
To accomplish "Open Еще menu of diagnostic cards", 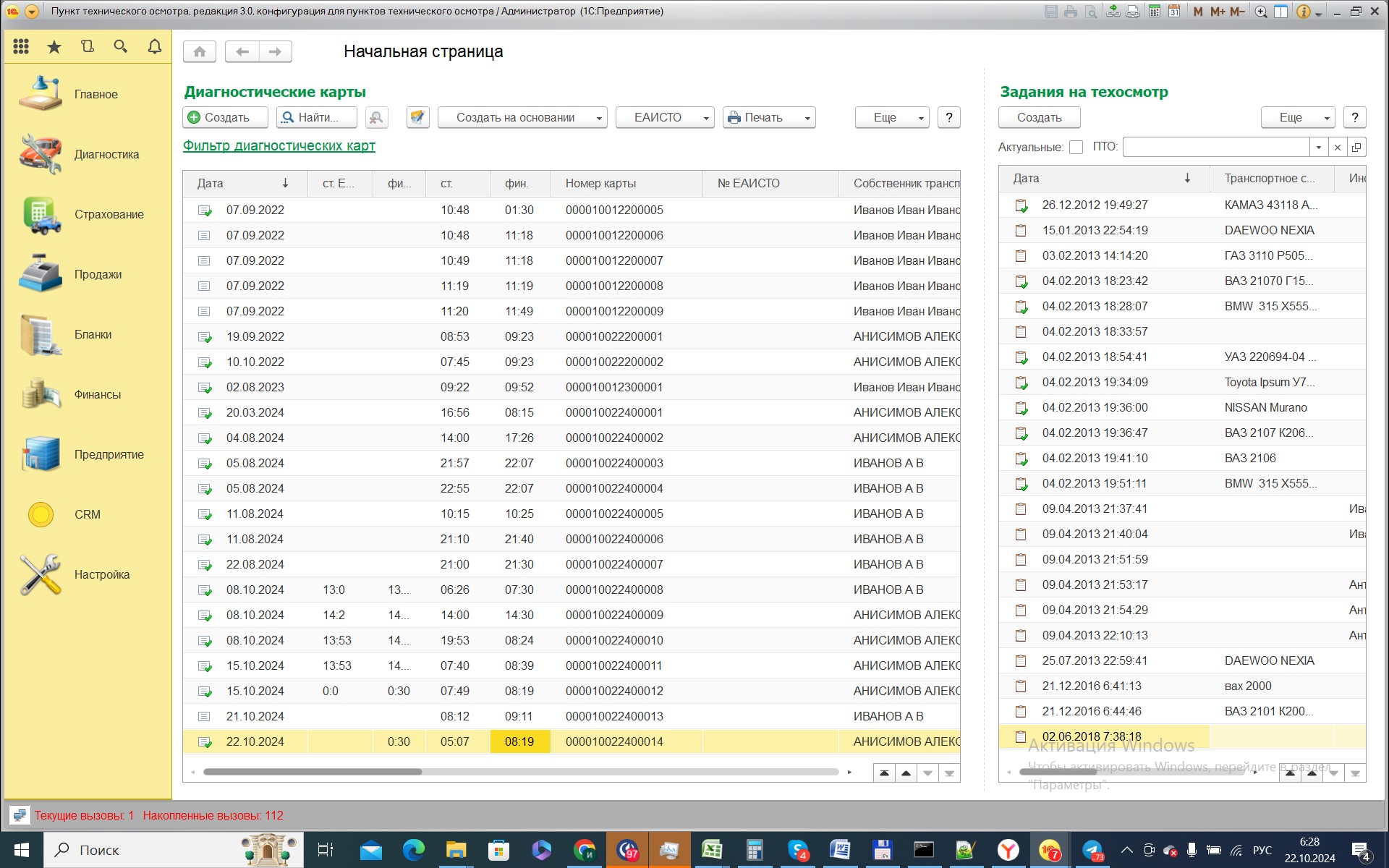I will pos(892,117).
